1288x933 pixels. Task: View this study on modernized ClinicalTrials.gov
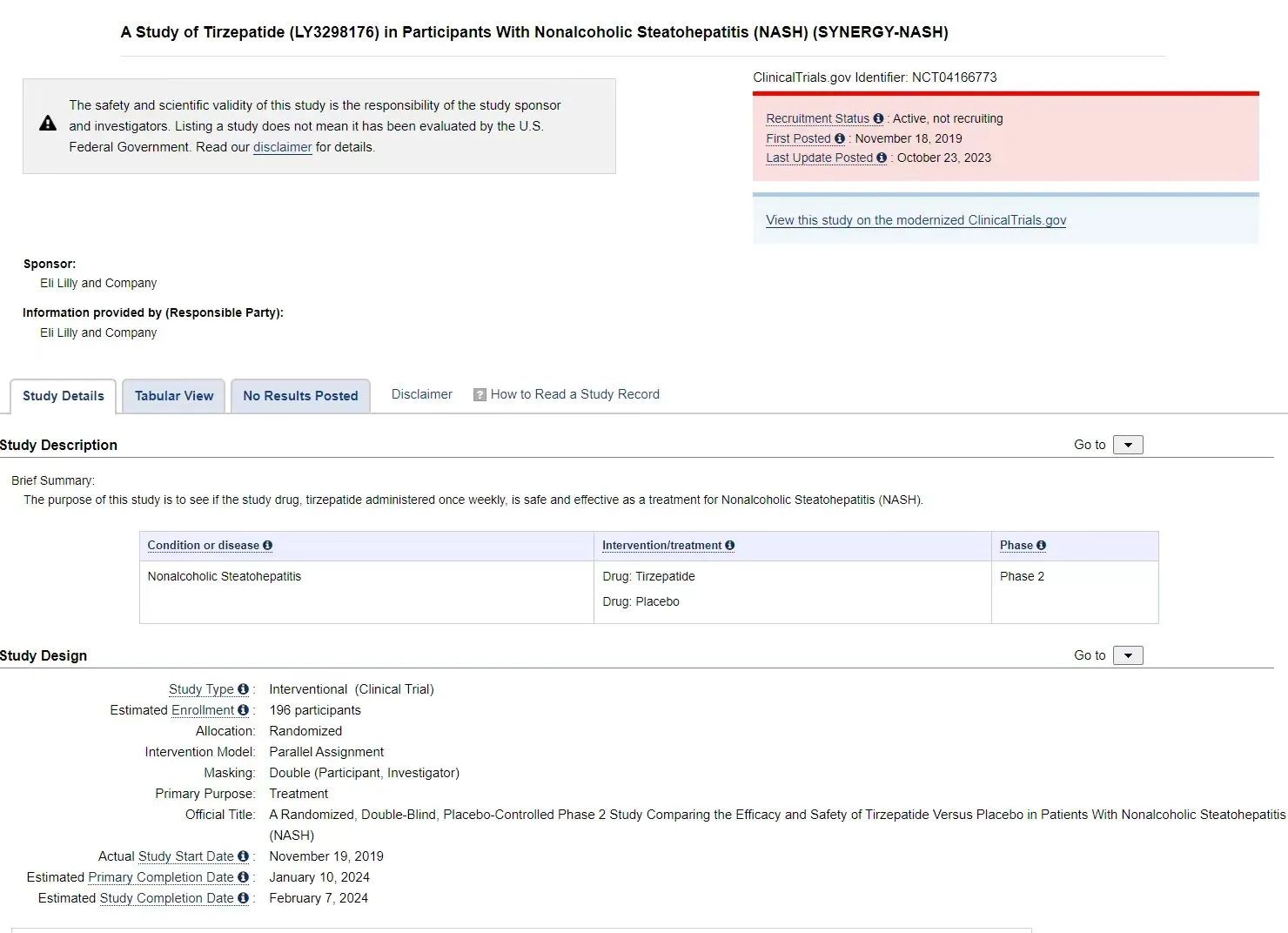click(x=916, y=220)
